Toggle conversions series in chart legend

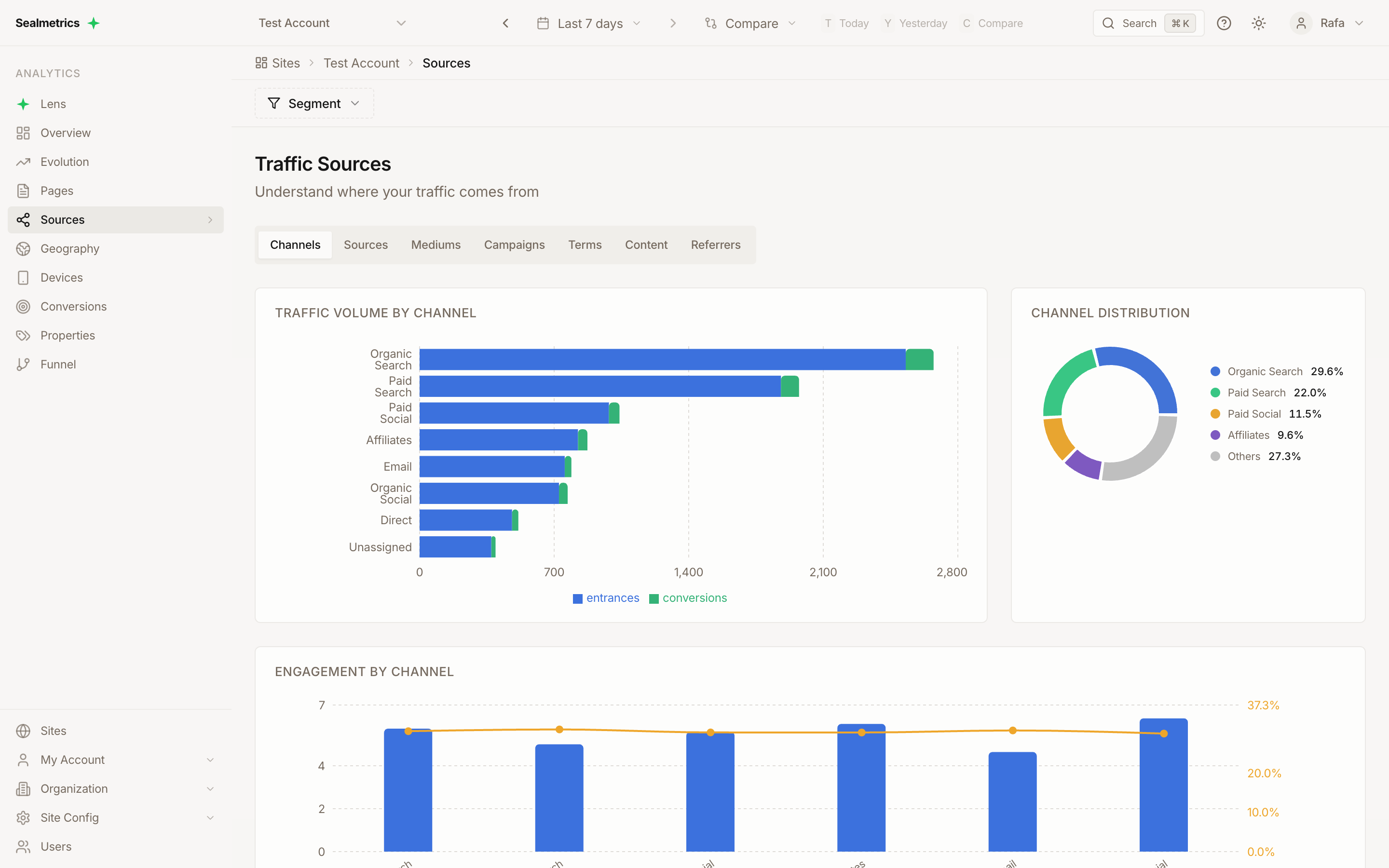pyautogui.click(x=688, y=598)
